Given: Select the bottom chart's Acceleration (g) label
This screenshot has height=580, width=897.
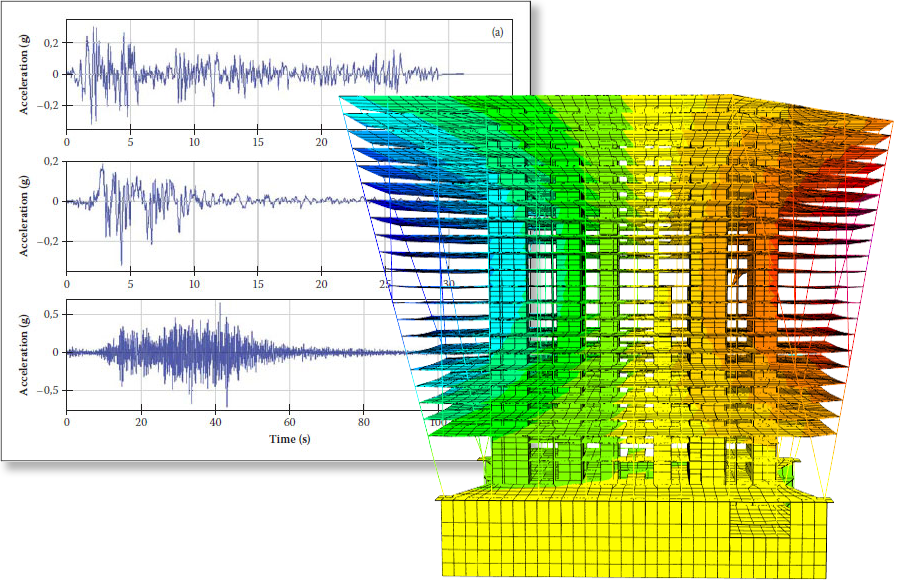Looking at the screenshot, I should point(24,352).
